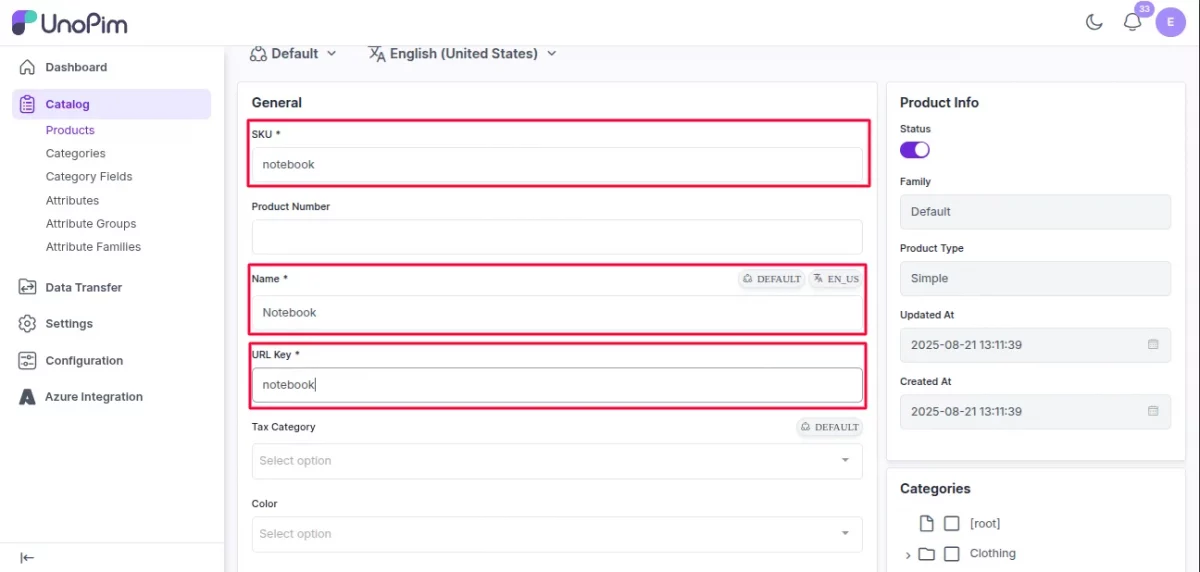This screenshot has width=1200, height=572.
Task: Click the Product Number input field
Action: click(x=556, y=237)
